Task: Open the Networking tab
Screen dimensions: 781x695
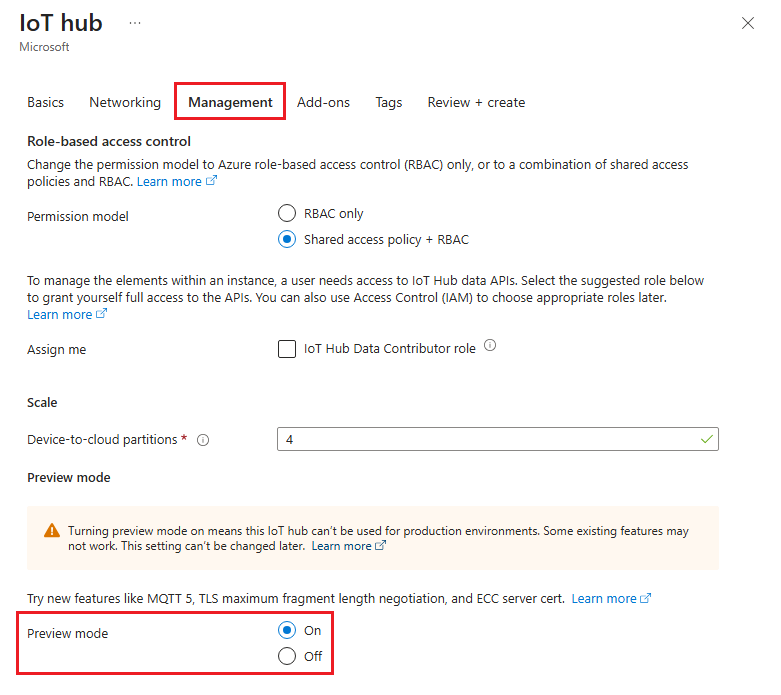Action: 125,102
